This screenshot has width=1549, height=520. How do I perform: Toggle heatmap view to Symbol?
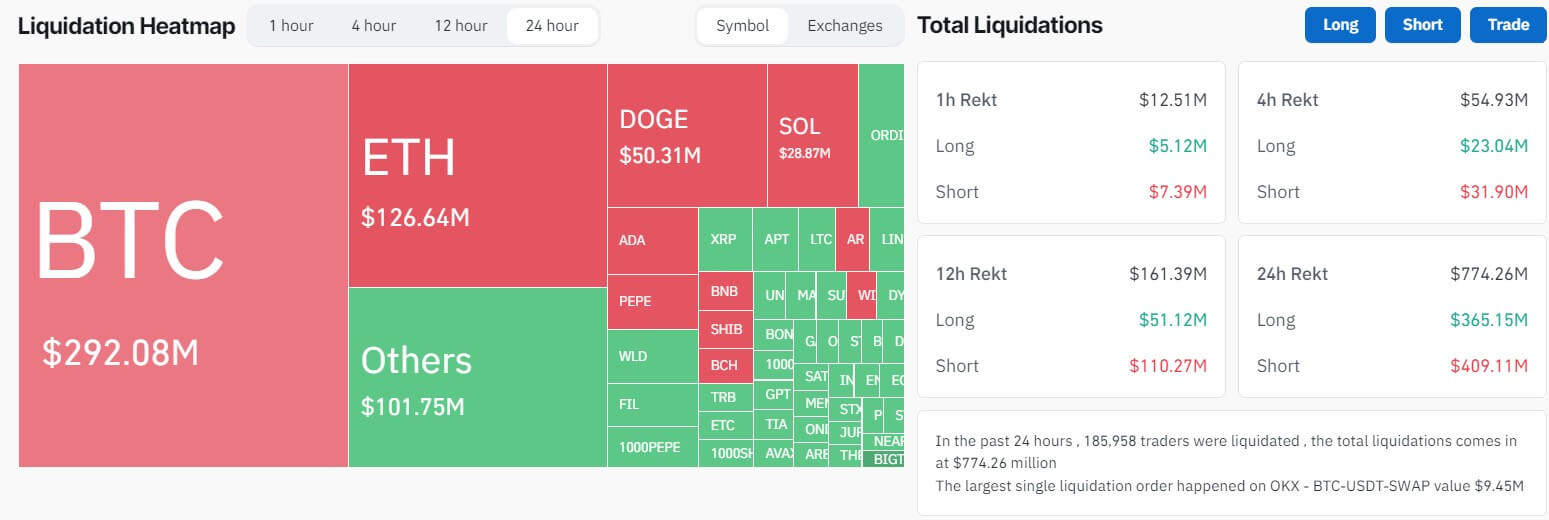pyautogui.click(x=743, y=26)
